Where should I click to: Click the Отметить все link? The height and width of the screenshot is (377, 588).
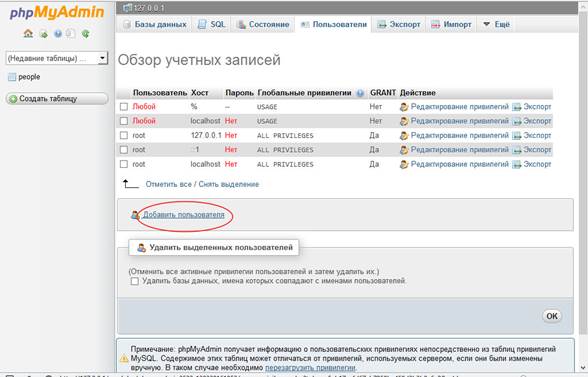168,184
